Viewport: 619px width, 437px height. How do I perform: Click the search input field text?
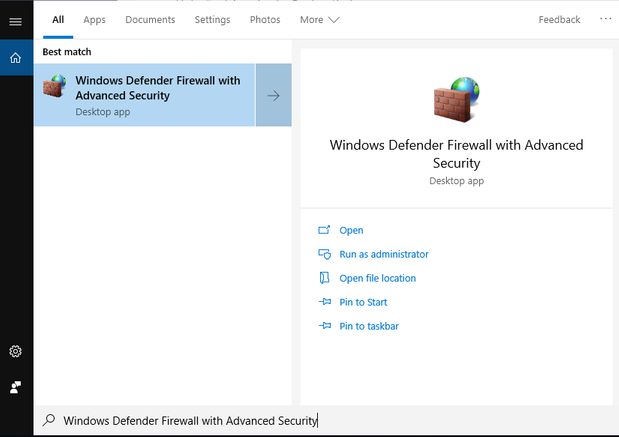tap(190, 420)
